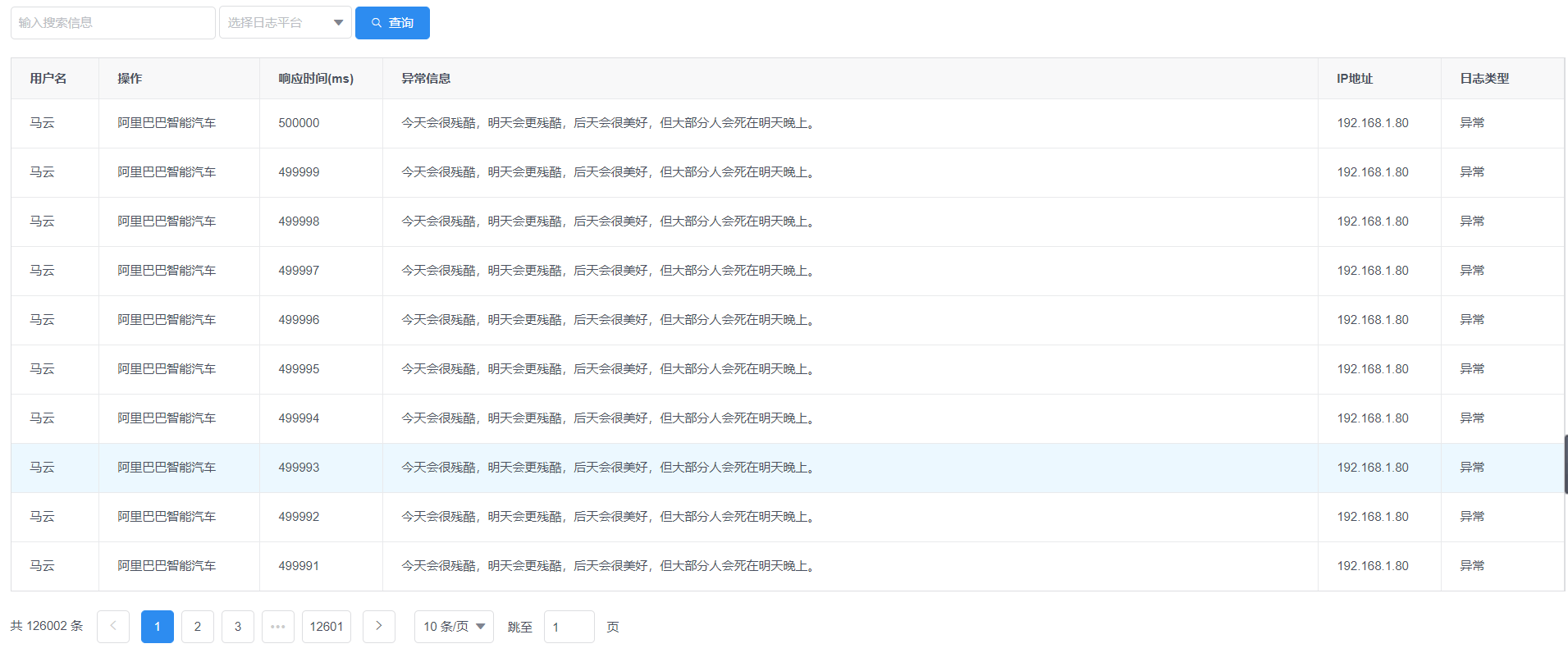Image resolution: width=1568 pixels, height=662 pixels.
Task: Click the blue 查询 search button
Action: 392,23
